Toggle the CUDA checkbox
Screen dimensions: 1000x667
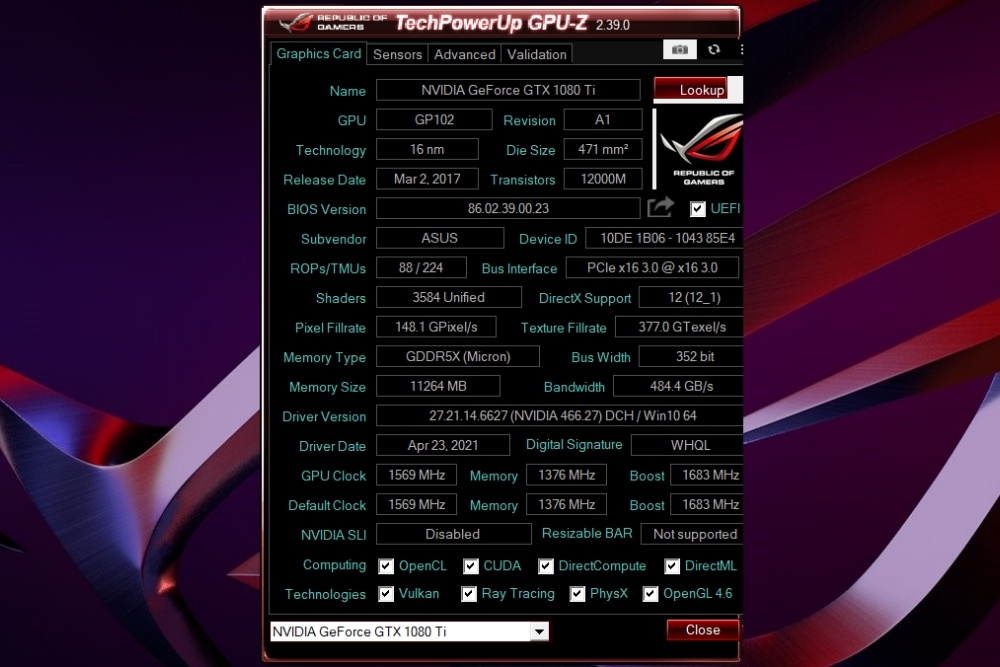(x=471, y=566)
